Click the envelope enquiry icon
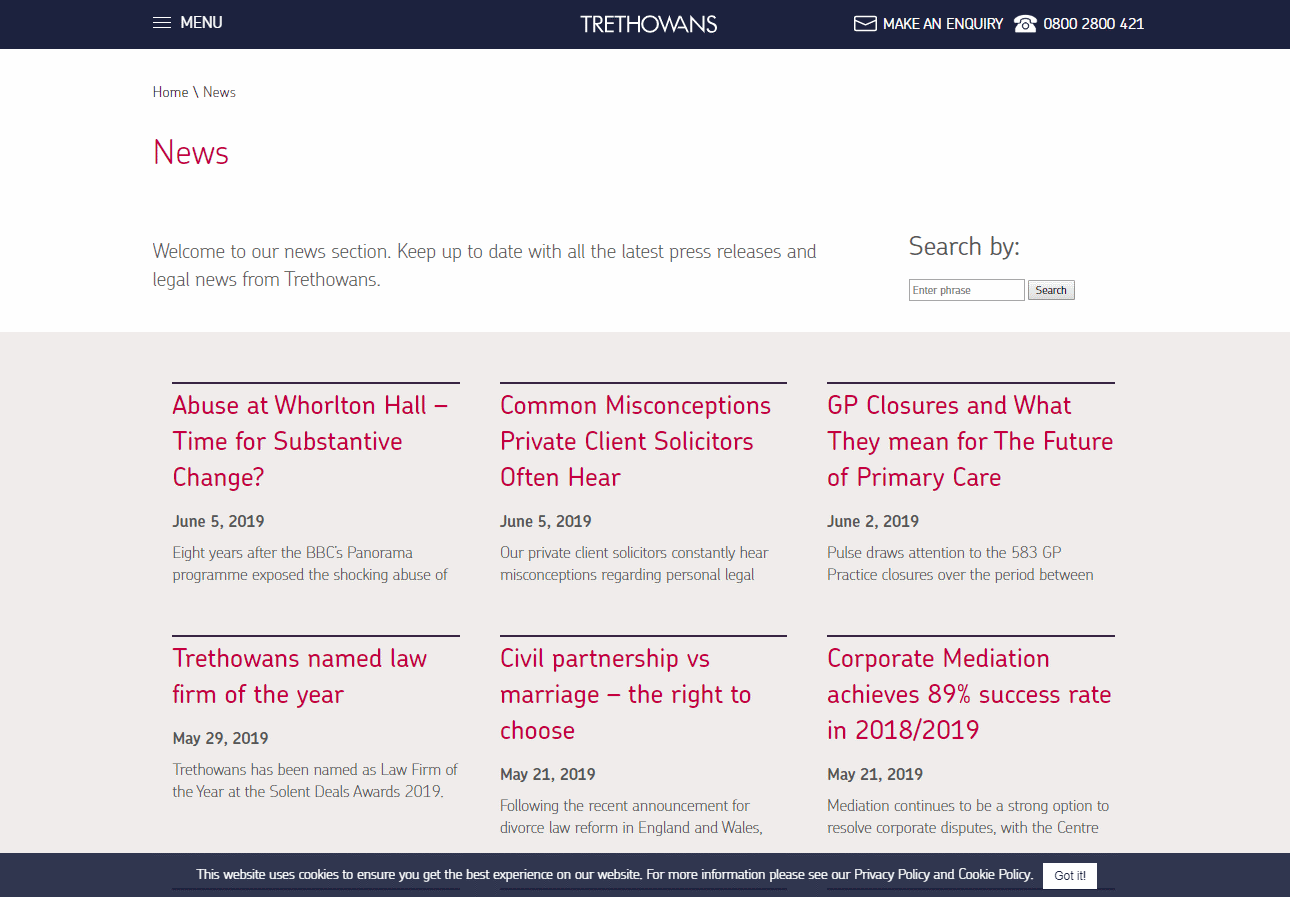Viewport: 1290px width, 897px height. click(865, 24)
